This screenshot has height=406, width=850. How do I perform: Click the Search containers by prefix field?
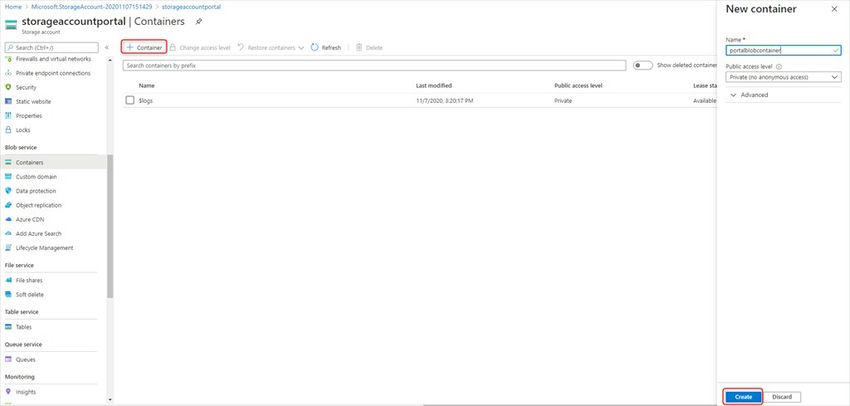[x=375, y=66]
